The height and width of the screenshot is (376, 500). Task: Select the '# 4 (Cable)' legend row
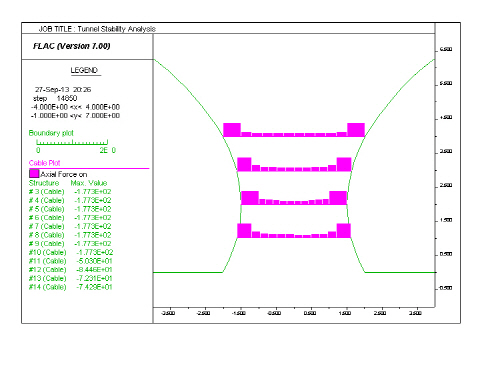tap(70, 200)
